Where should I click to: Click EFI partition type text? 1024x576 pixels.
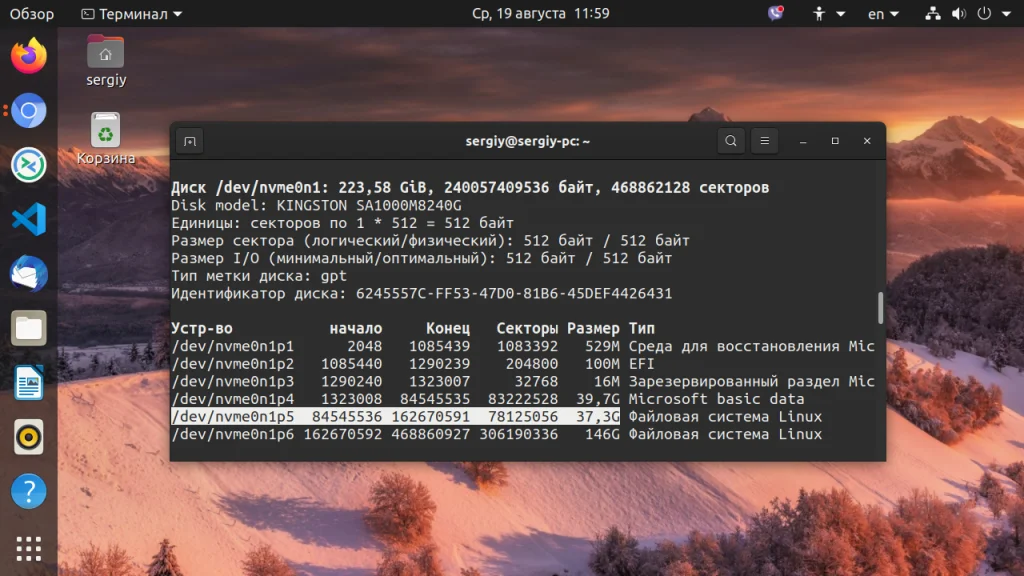(641, 364)
